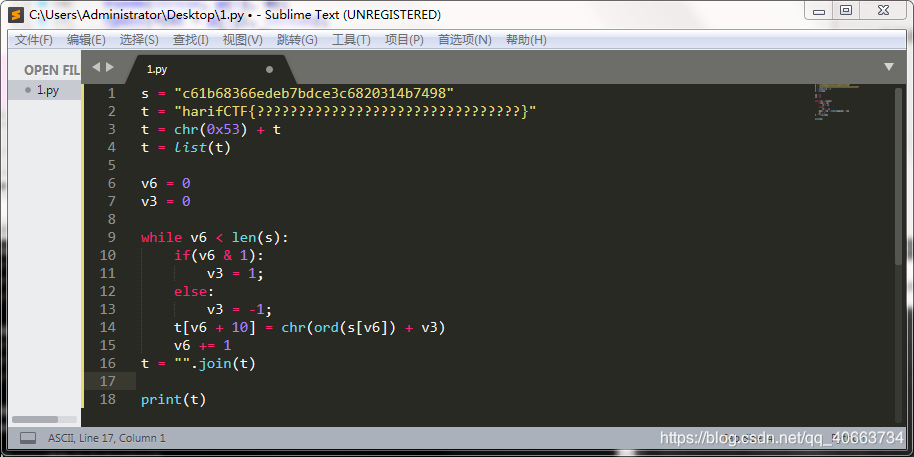Click "".join(t) on line 16
Viewport: 914px width, 457px height.
215,364
